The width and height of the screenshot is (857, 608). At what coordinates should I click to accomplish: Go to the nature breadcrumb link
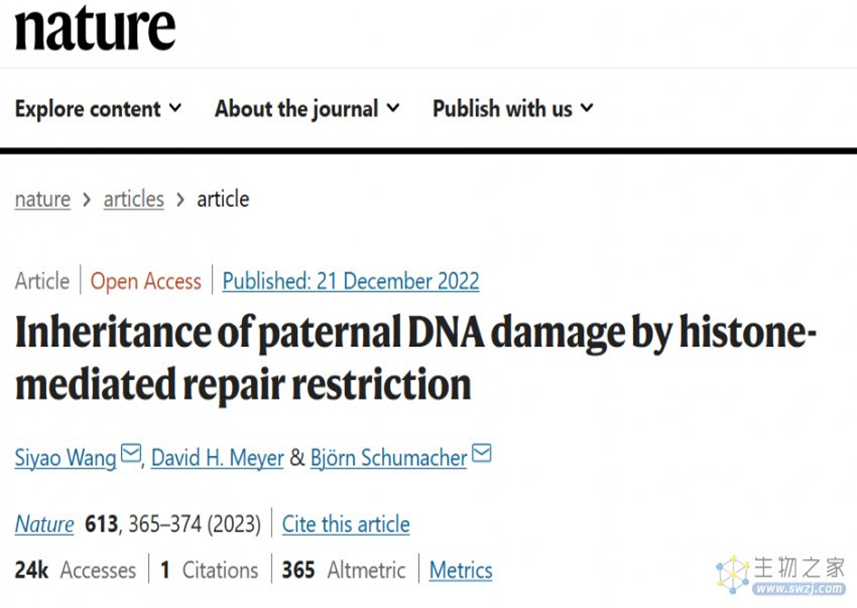coord(43,199)
